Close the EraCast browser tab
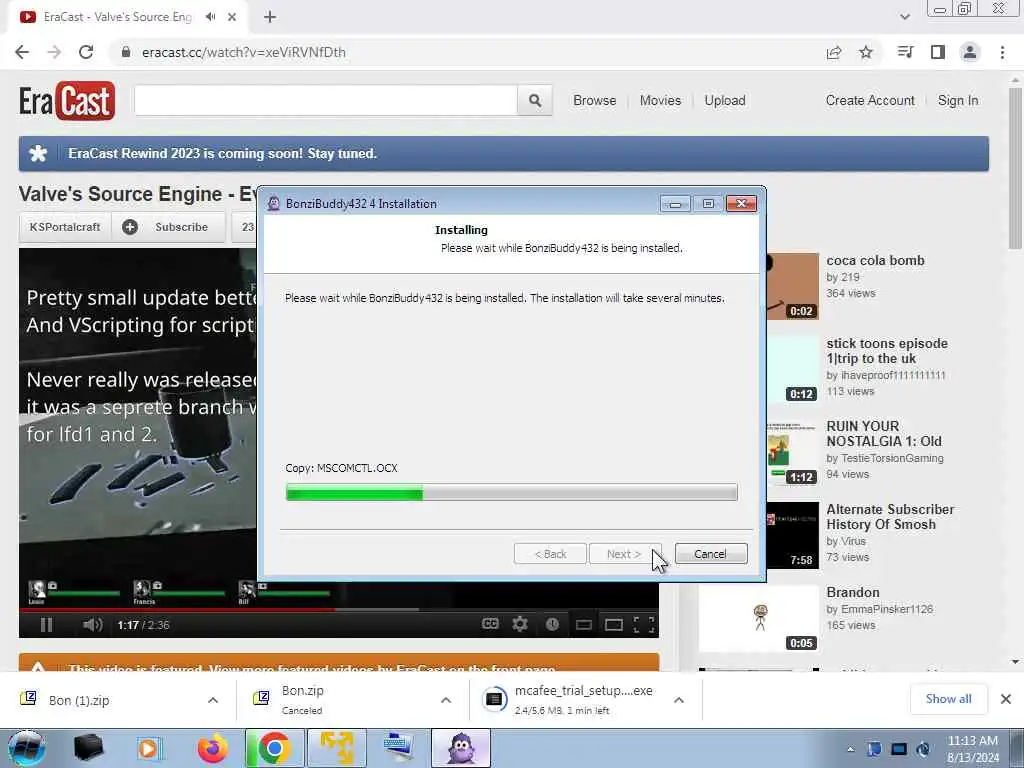The width and height of the screenshot is (1024, 768). (232, 17)
